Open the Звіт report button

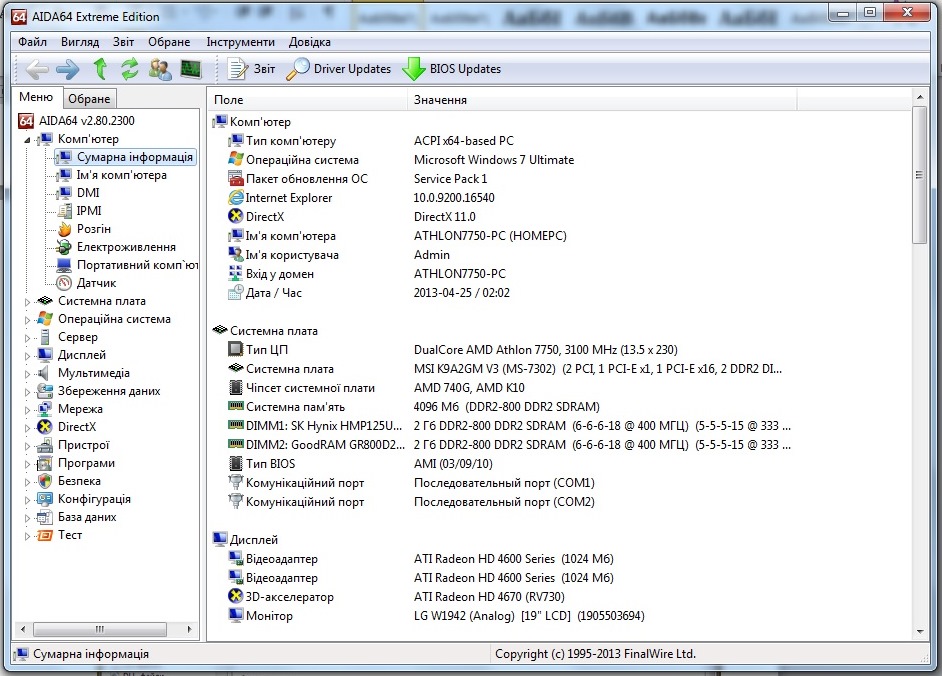pyautogui.click(x=251, y=69)
